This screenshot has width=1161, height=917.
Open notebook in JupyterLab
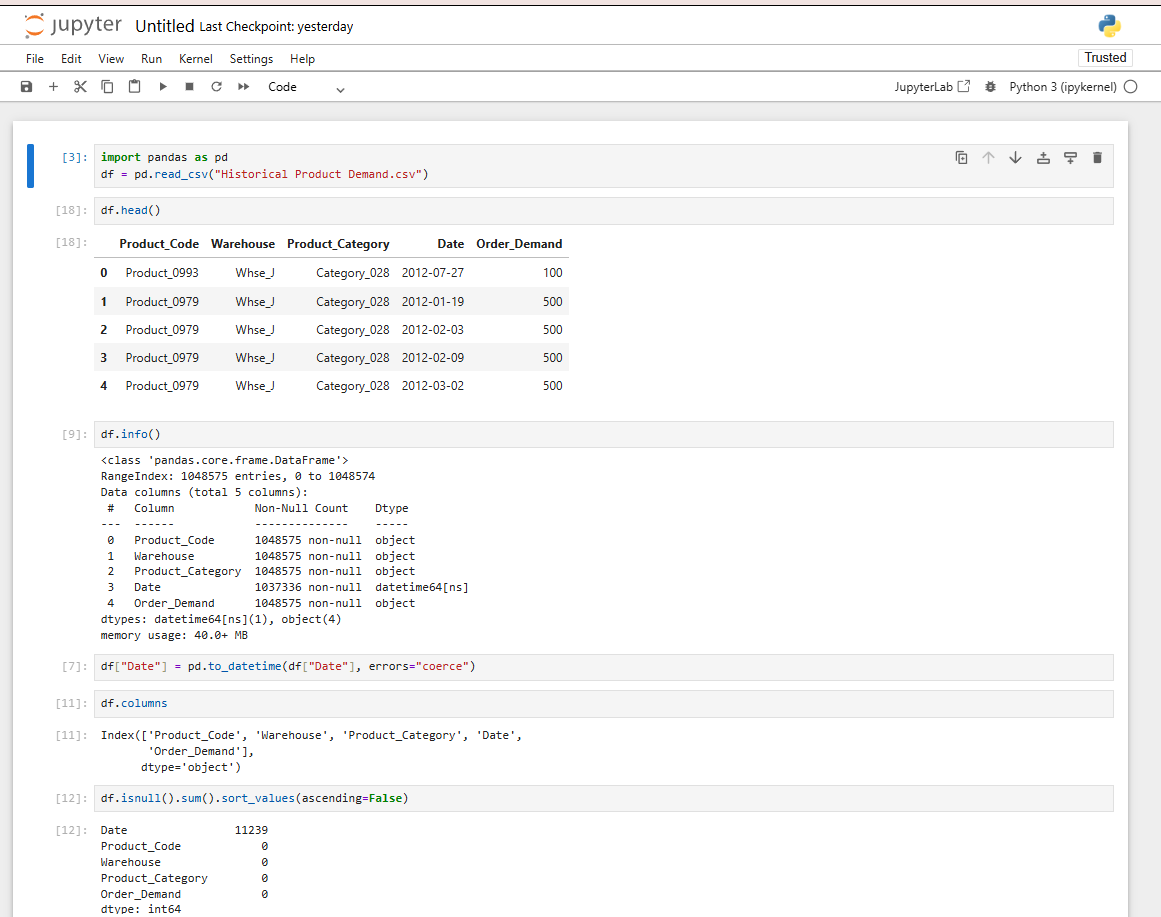(x=931, y=87)
